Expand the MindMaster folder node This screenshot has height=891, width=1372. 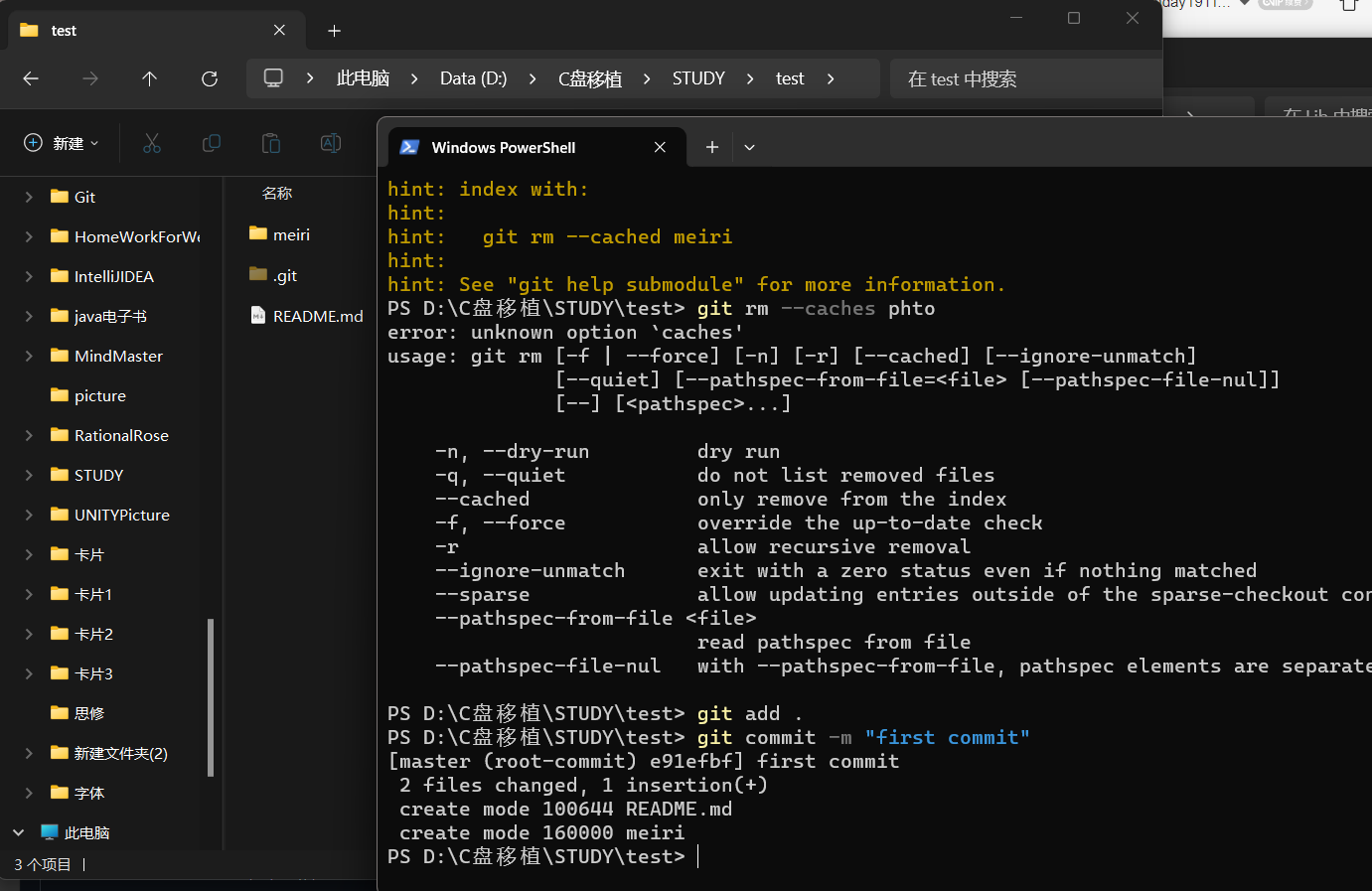[29, 356]
